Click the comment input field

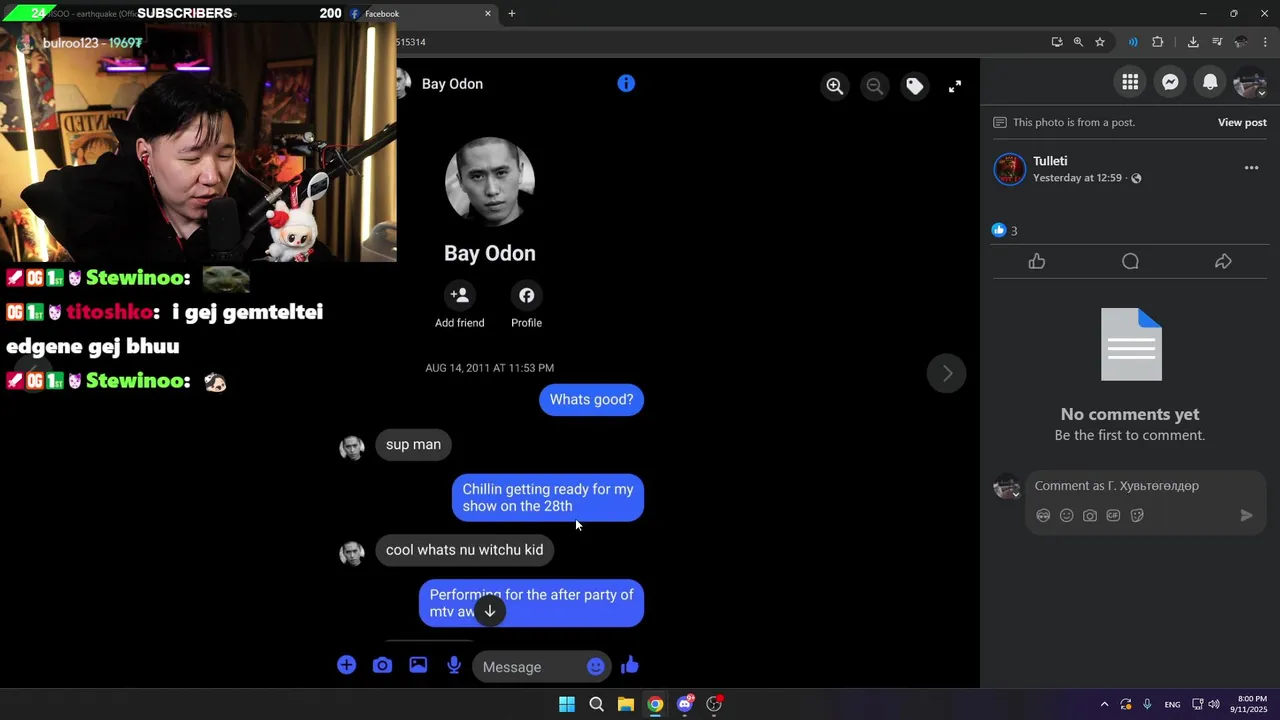tap(1145, 486)
